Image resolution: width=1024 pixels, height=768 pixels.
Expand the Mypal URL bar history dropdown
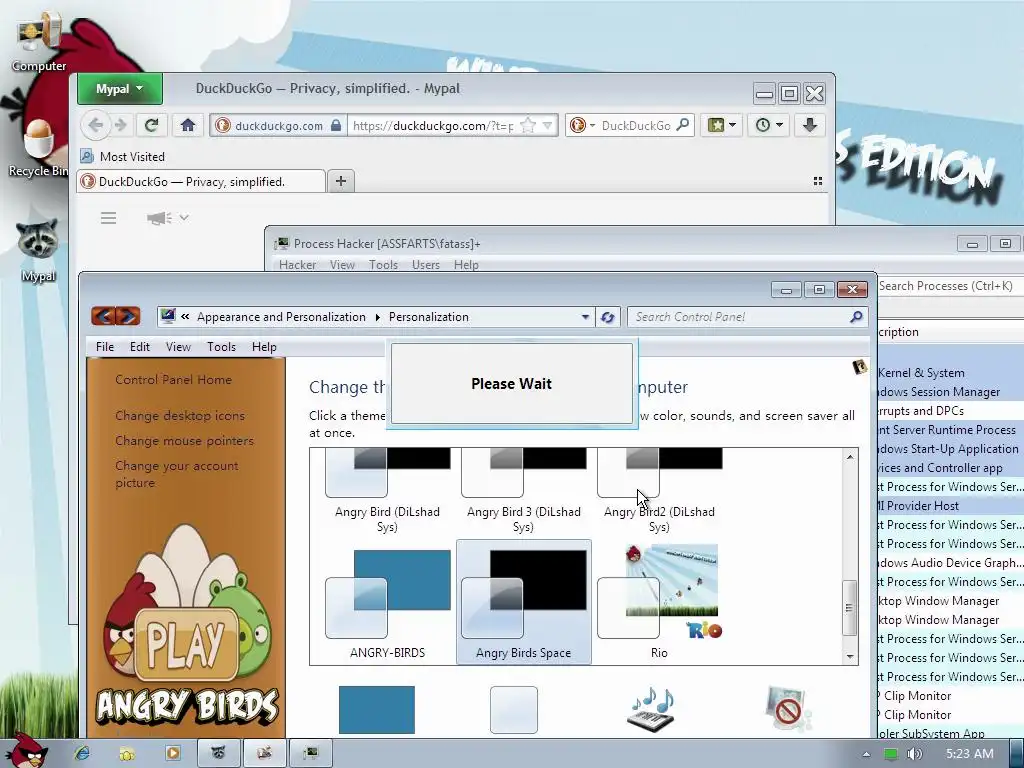[x=548, y=125]
